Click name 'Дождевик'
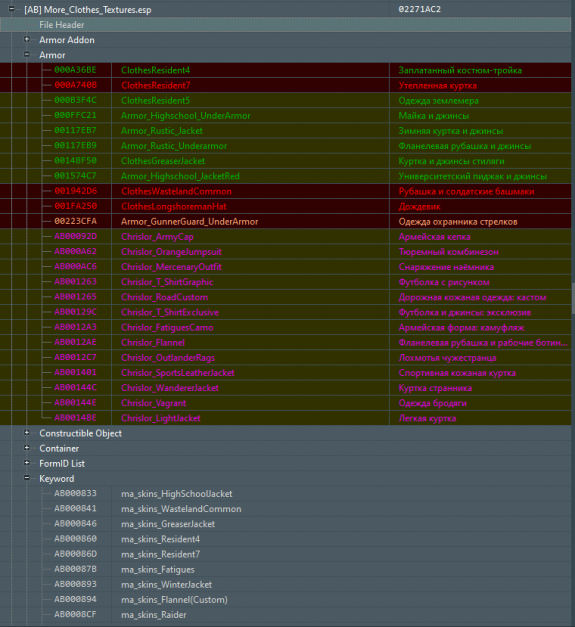The height and width of the screenshot is (627, 575). (x=419, y=207)
